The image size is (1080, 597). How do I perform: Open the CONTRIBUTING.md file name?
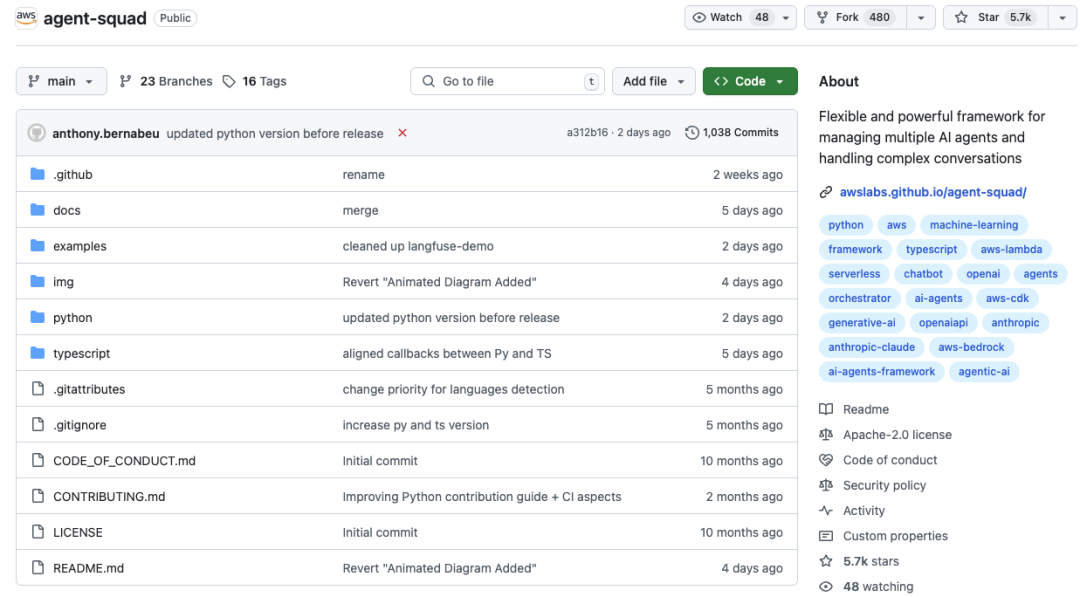coord(109,496)
